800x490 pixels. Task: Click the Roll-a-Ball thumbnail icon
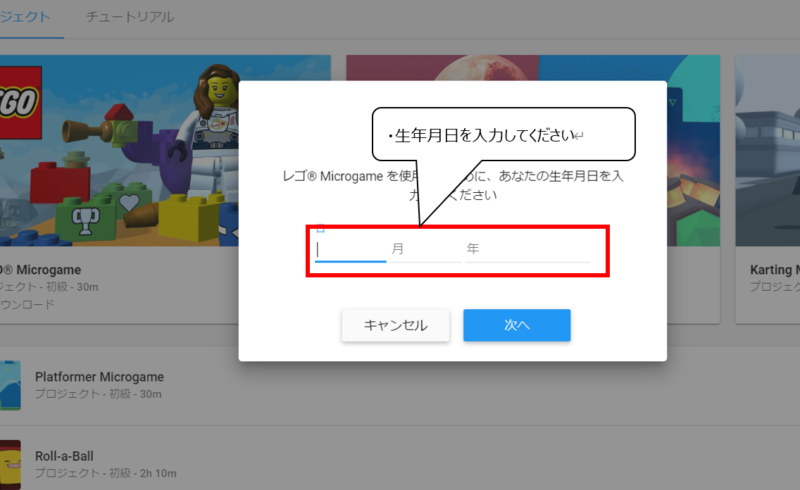10,464
